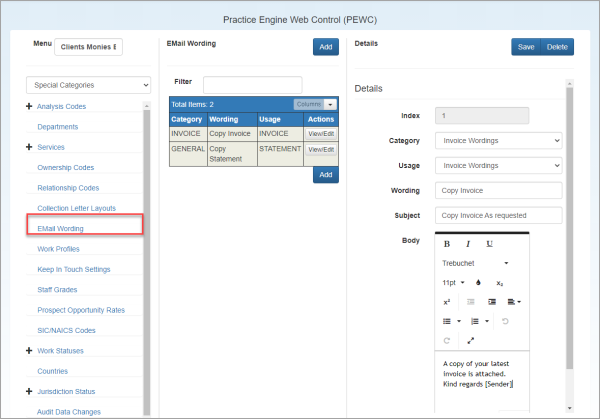Image resolution: width=600 pixels, height=419 pixels.
Task: Open the Countries link
Action: click(x=52, y=371)
